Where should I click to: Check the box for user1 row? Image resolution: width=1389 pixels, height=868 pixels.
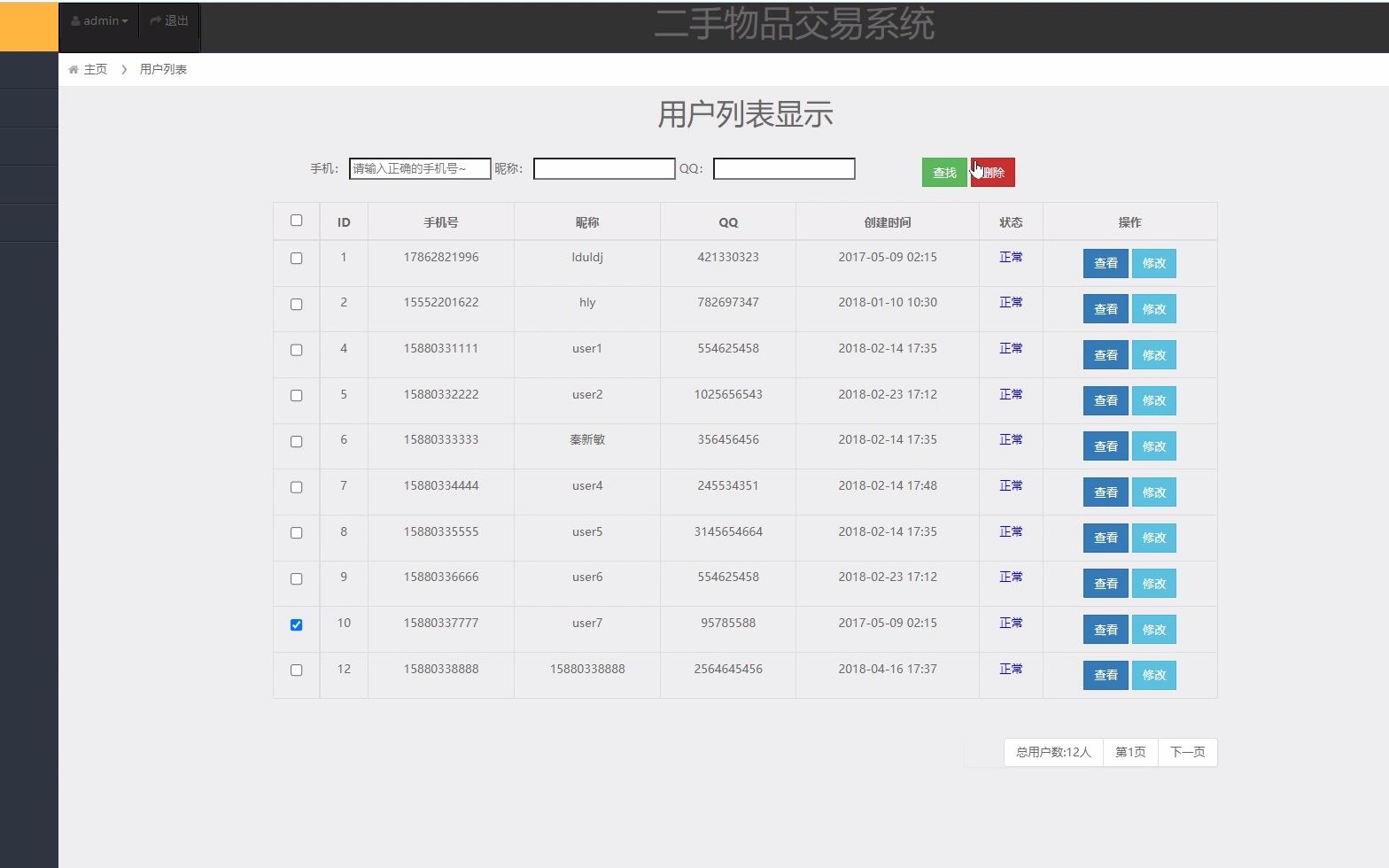pos(296,350)
